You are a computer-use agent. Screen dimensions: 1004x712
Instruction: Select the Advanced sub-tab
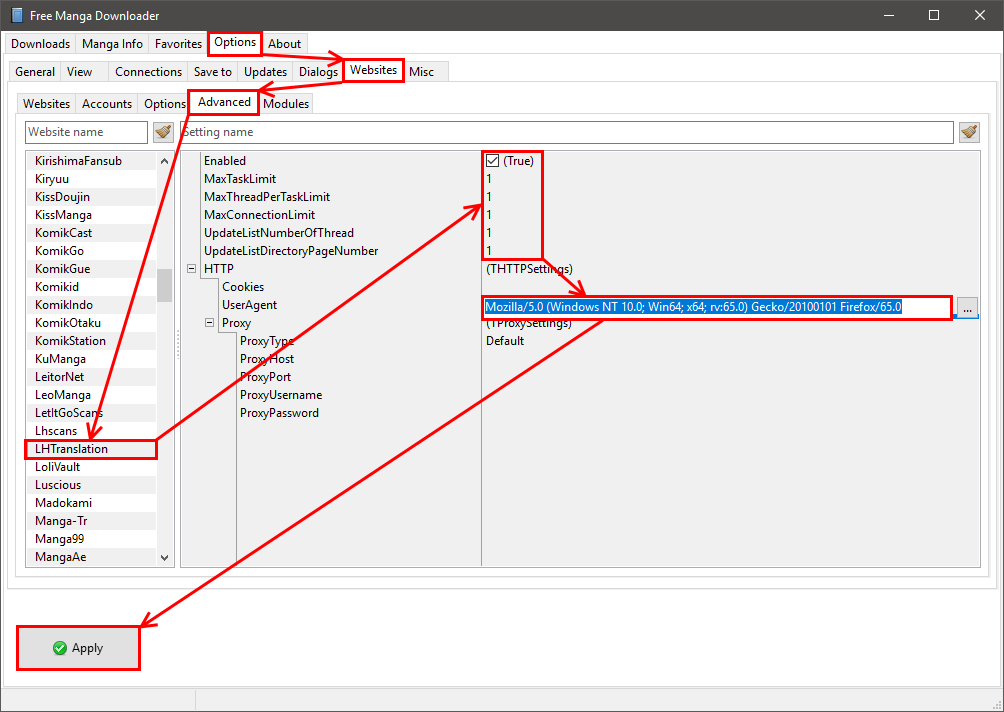pos(224,102)
